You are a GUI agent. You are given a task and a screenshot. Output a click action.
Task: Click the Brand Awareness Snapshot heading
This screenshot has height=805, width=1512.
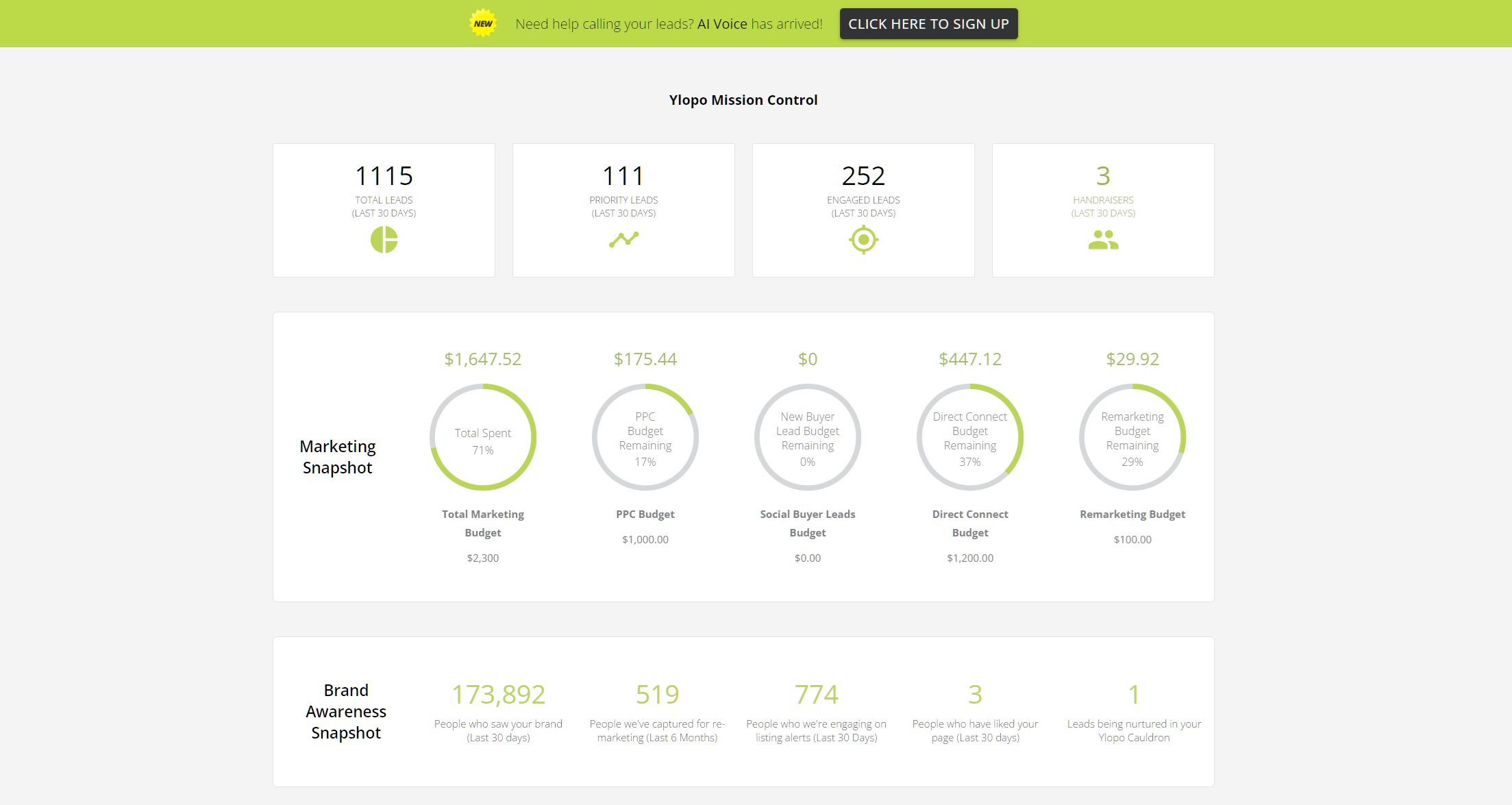(x=345, y=711)
